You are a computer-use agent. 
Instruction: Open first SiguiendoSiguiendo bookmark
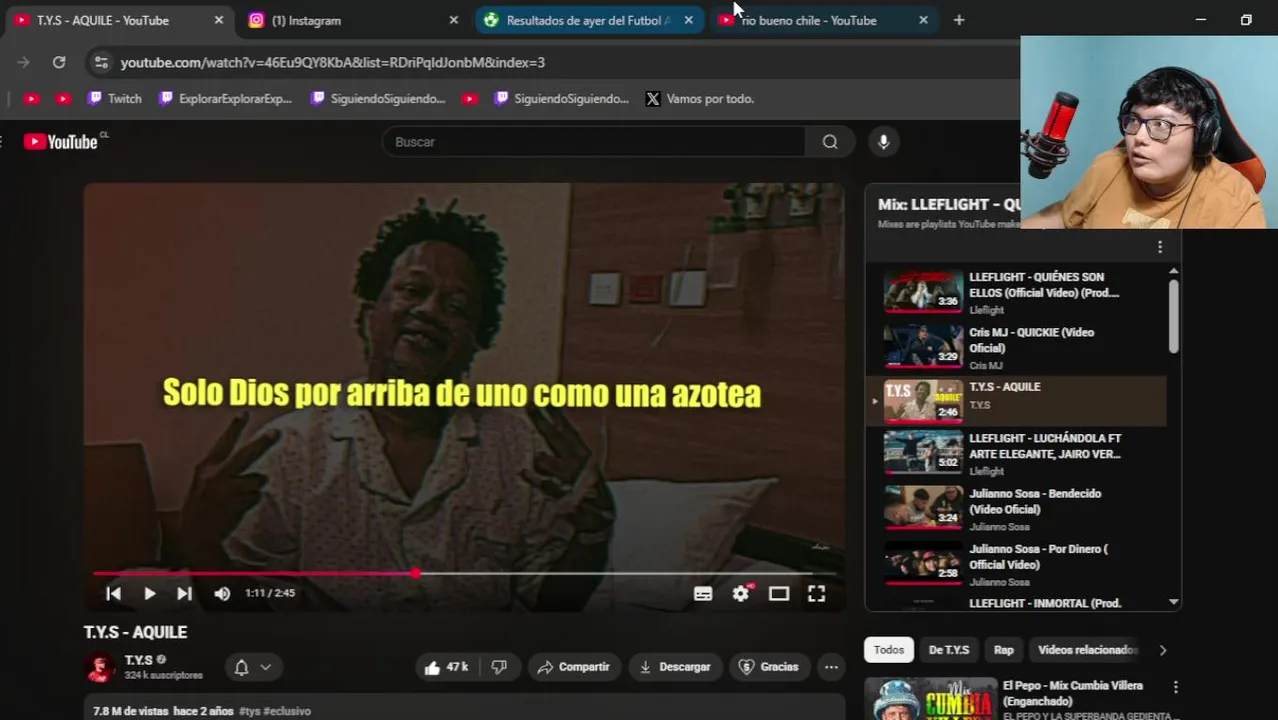(x=378, y=99)
